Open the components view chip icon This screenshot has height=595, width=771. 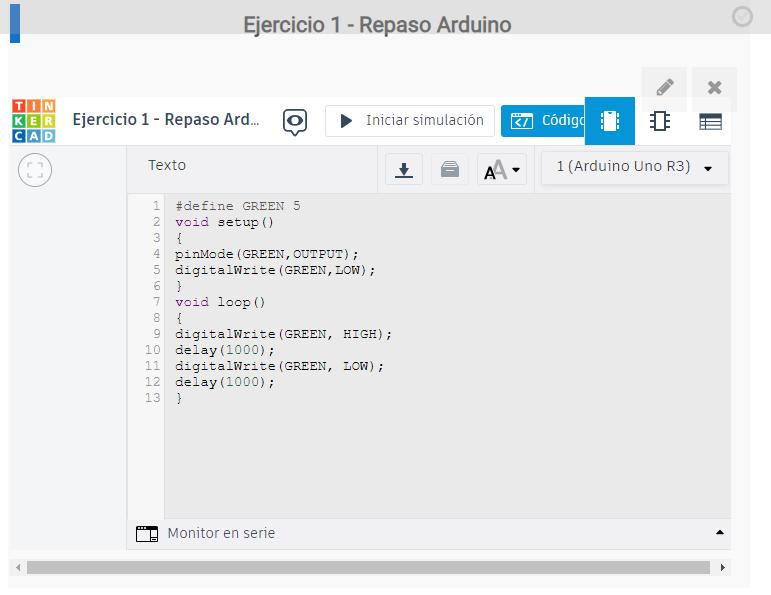tap(610, 121)
